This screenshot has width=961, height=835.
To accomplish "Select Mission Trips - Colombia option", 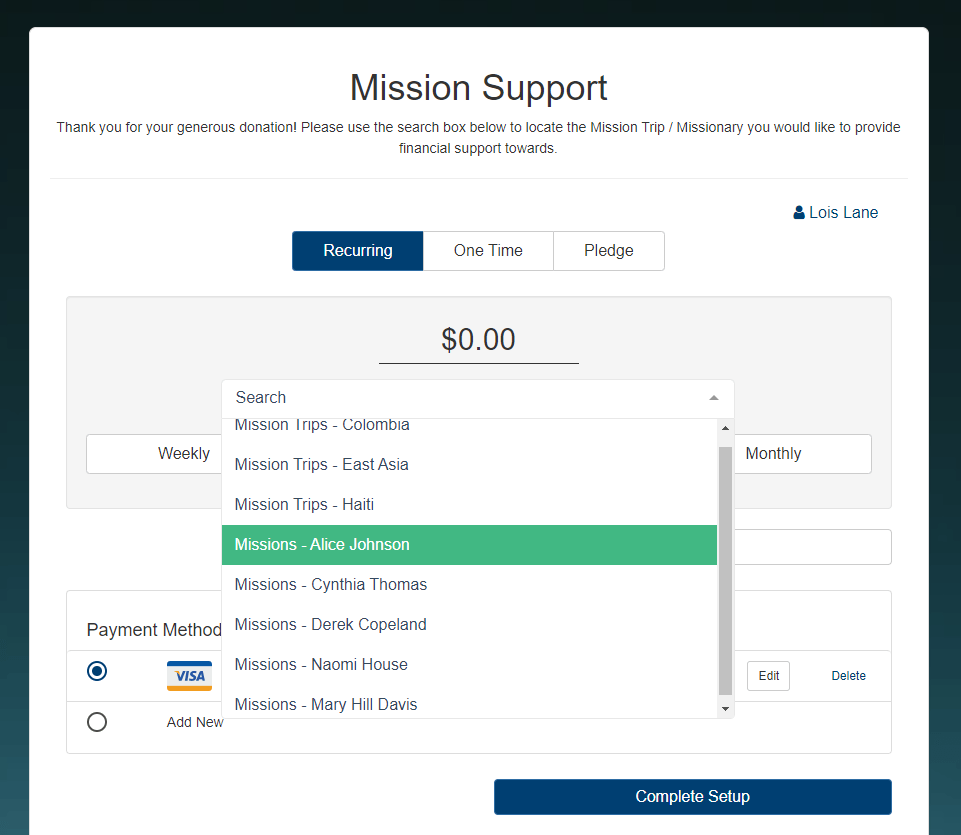I will 469,425.
